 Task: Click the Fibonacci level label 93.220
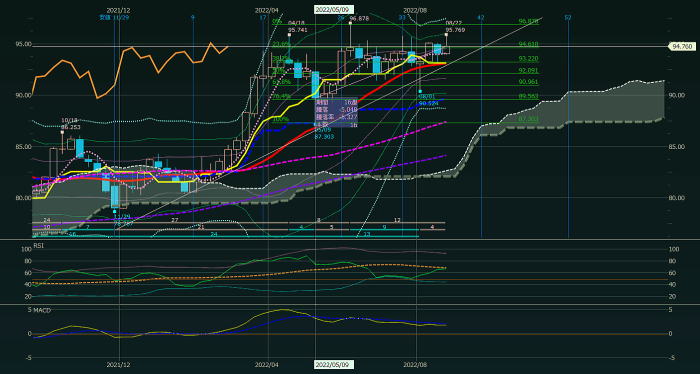click(x=528, y=58)
